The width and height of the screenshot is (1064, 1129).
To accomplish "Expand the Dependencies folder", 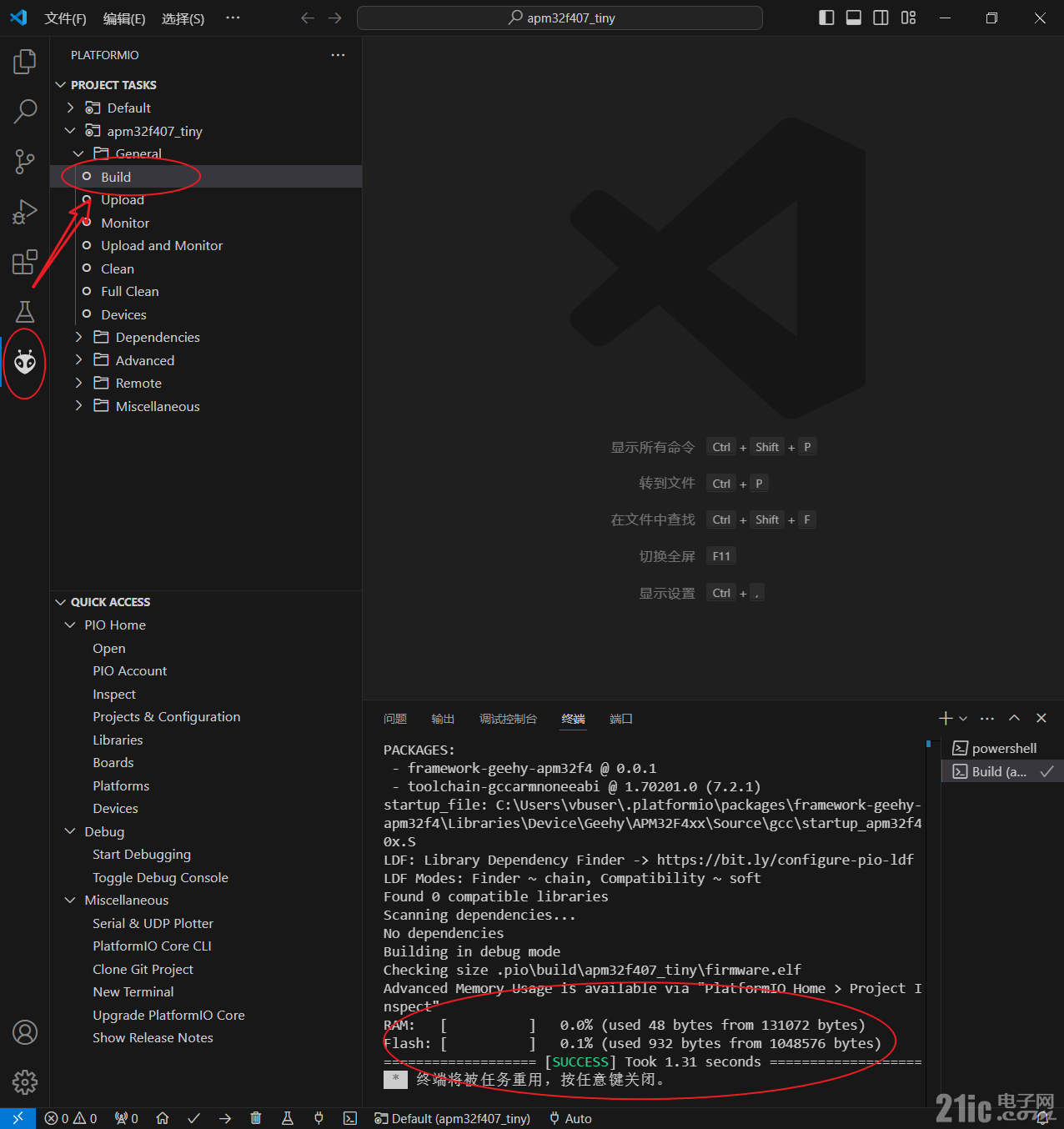I will (78, 337).
